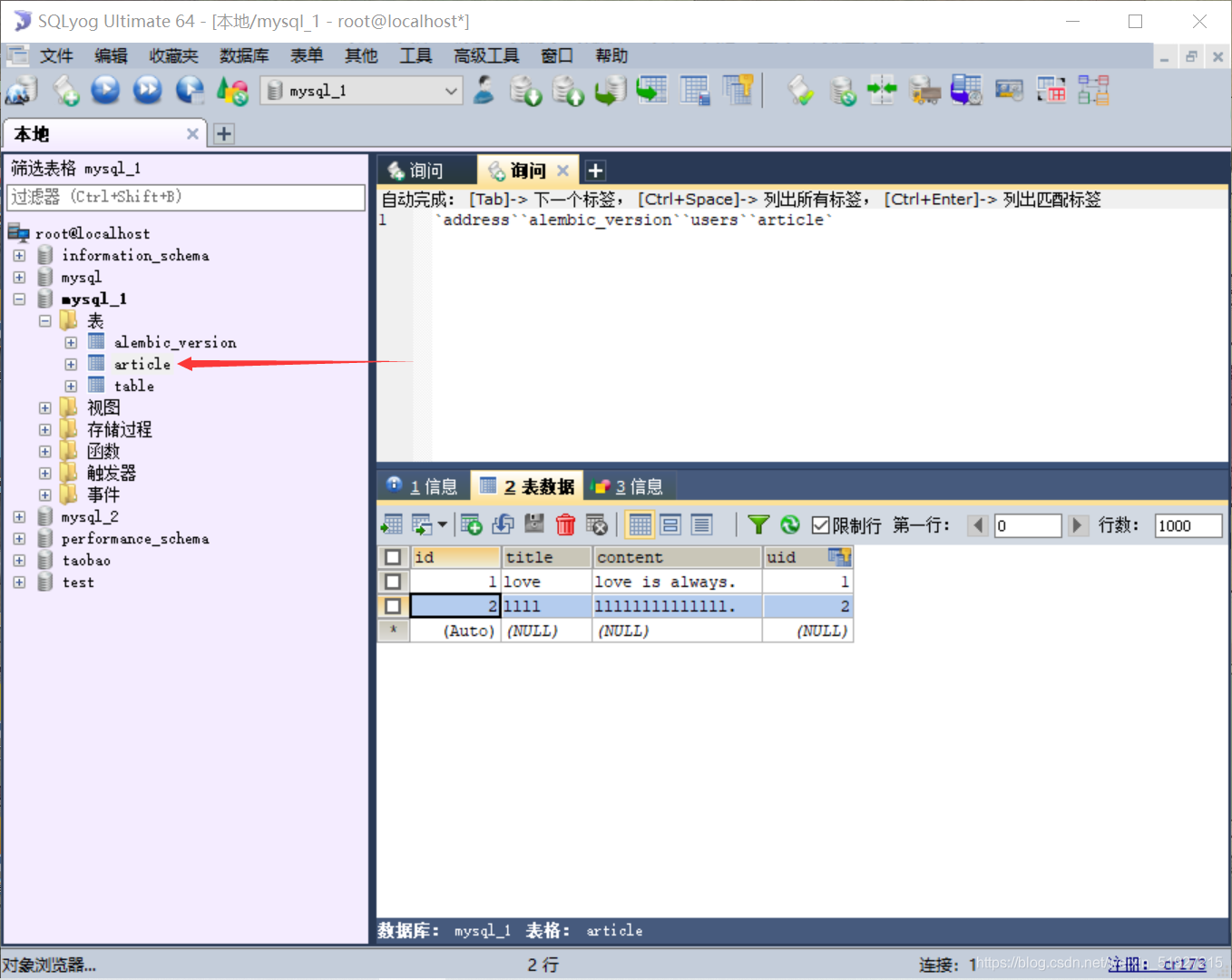This screenshot has height=980, width=1232.
Task: Click the title column header
Action: (x=546, y=557)
